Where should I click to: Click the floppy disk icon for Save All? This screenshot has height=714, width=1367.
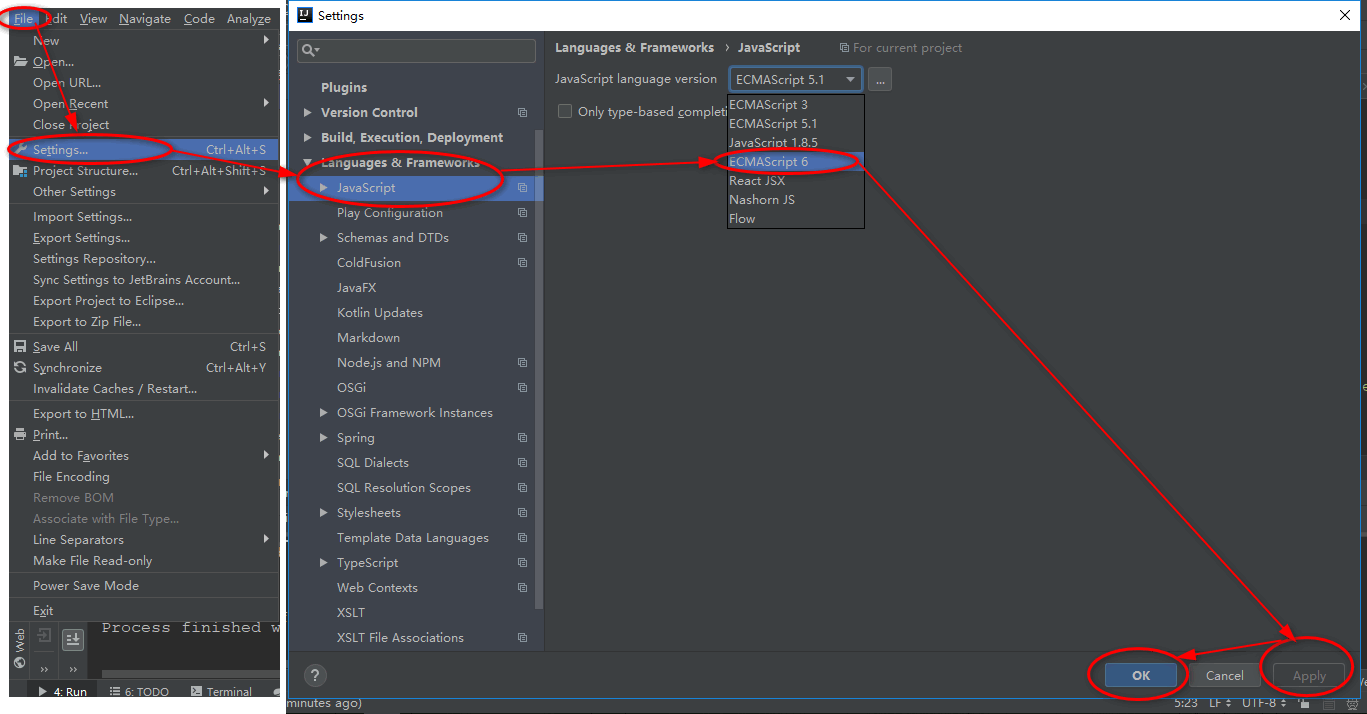(21, 347)
